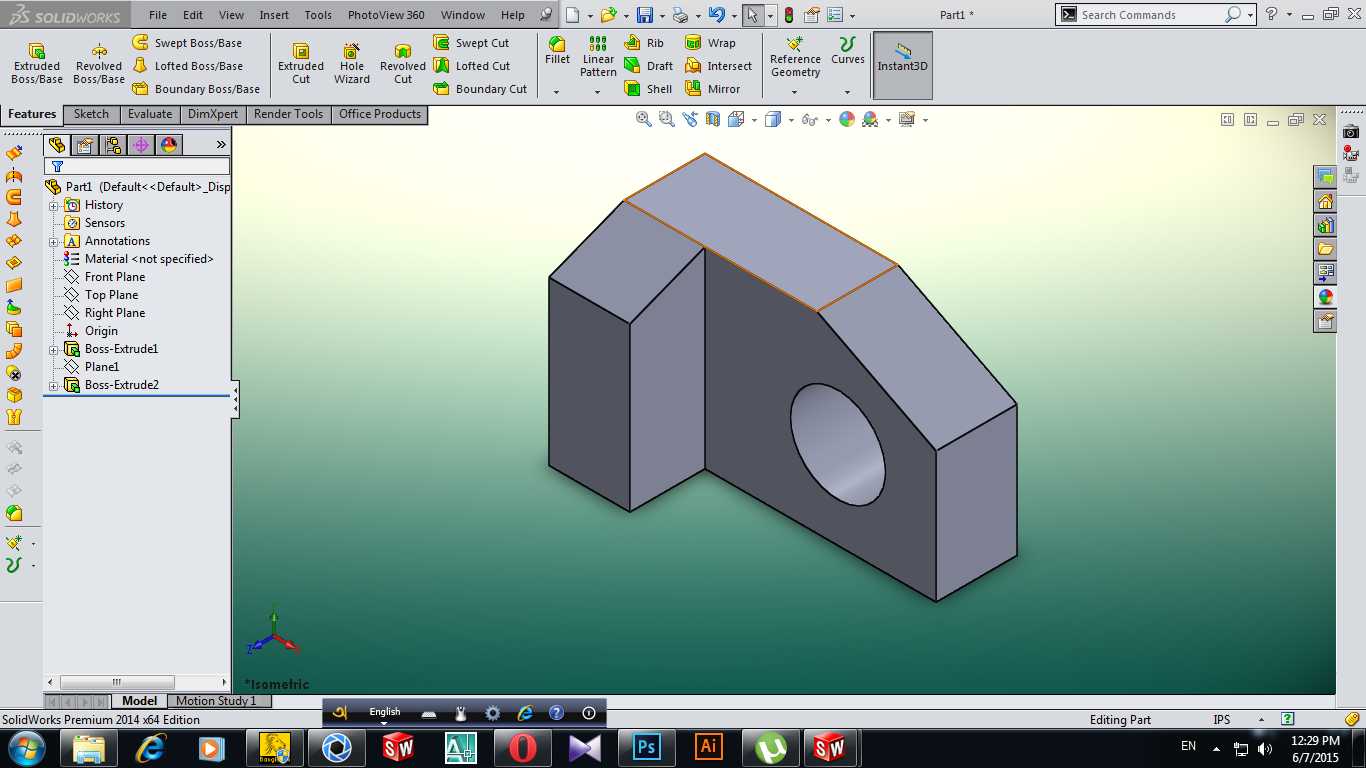Click the Mirror feature tool
Viewport: 1366px width, 768px height.
click(713, 89)
